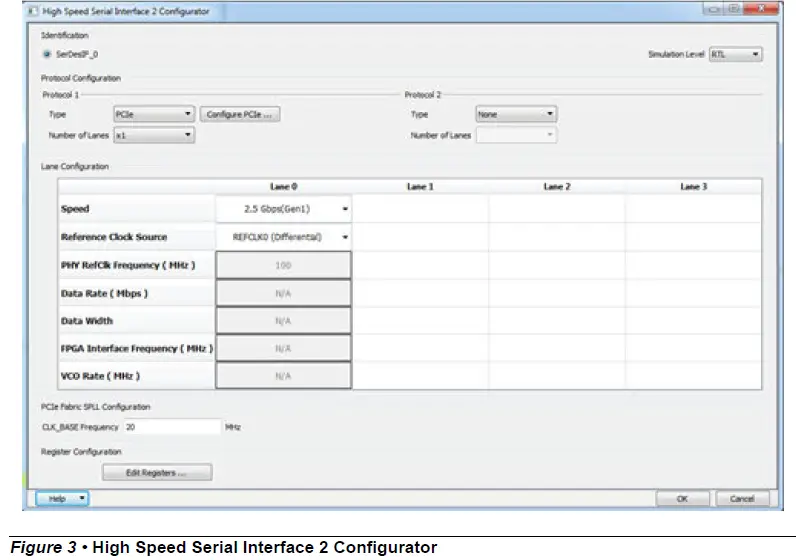796x560 pixels.
Task: Click the Speed row label
Action: [75, 209]
